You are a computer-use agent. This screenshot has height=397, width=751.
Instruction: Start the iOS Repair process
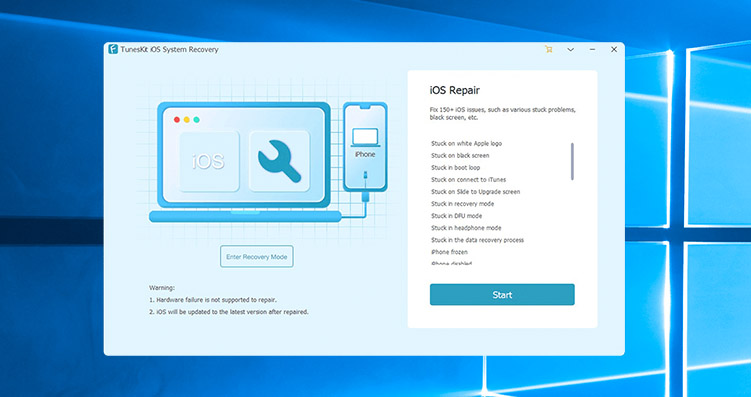tap(502, 295)
